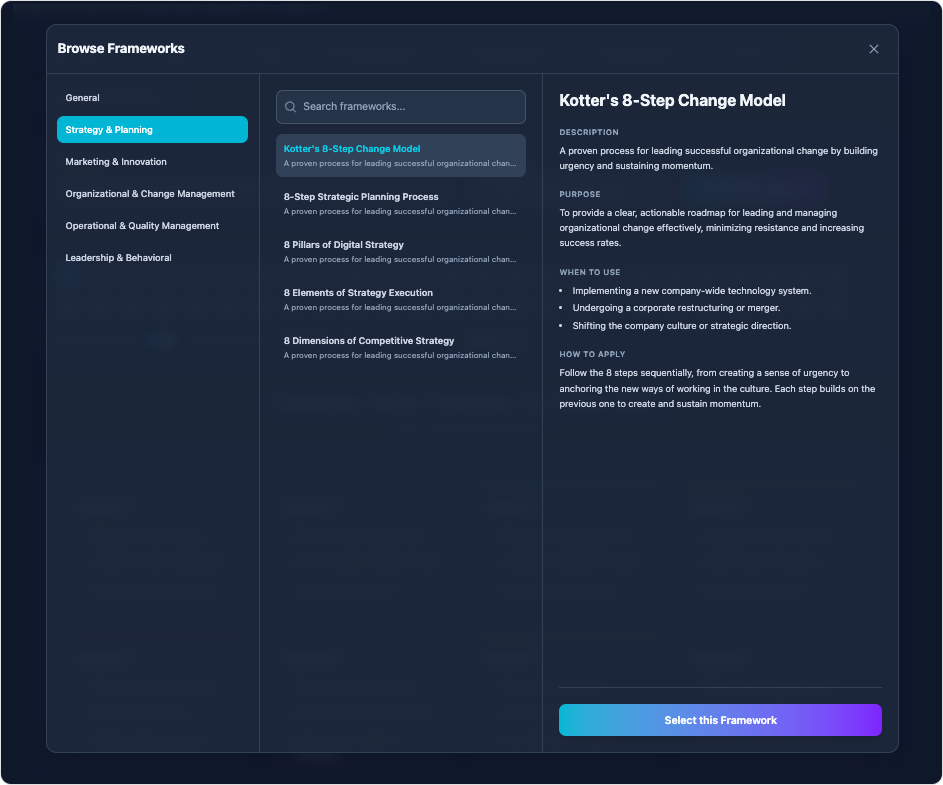The width and height of the screenshot is (943, 785).
Task: Go to Operational & Quality Management category
Action: [x=142, y=226]
